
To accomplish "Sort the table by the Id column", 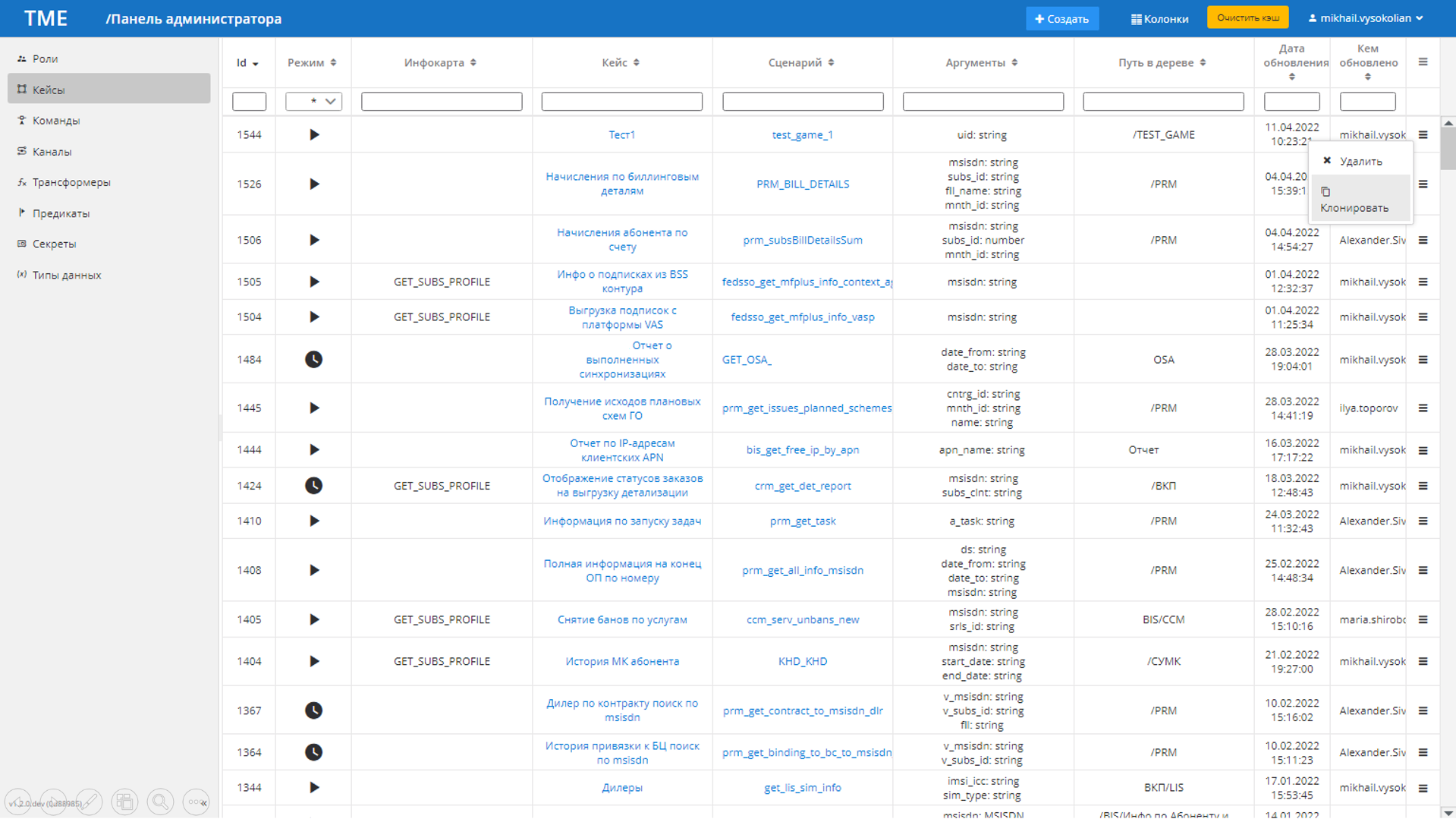I will [x=247, y=63].
